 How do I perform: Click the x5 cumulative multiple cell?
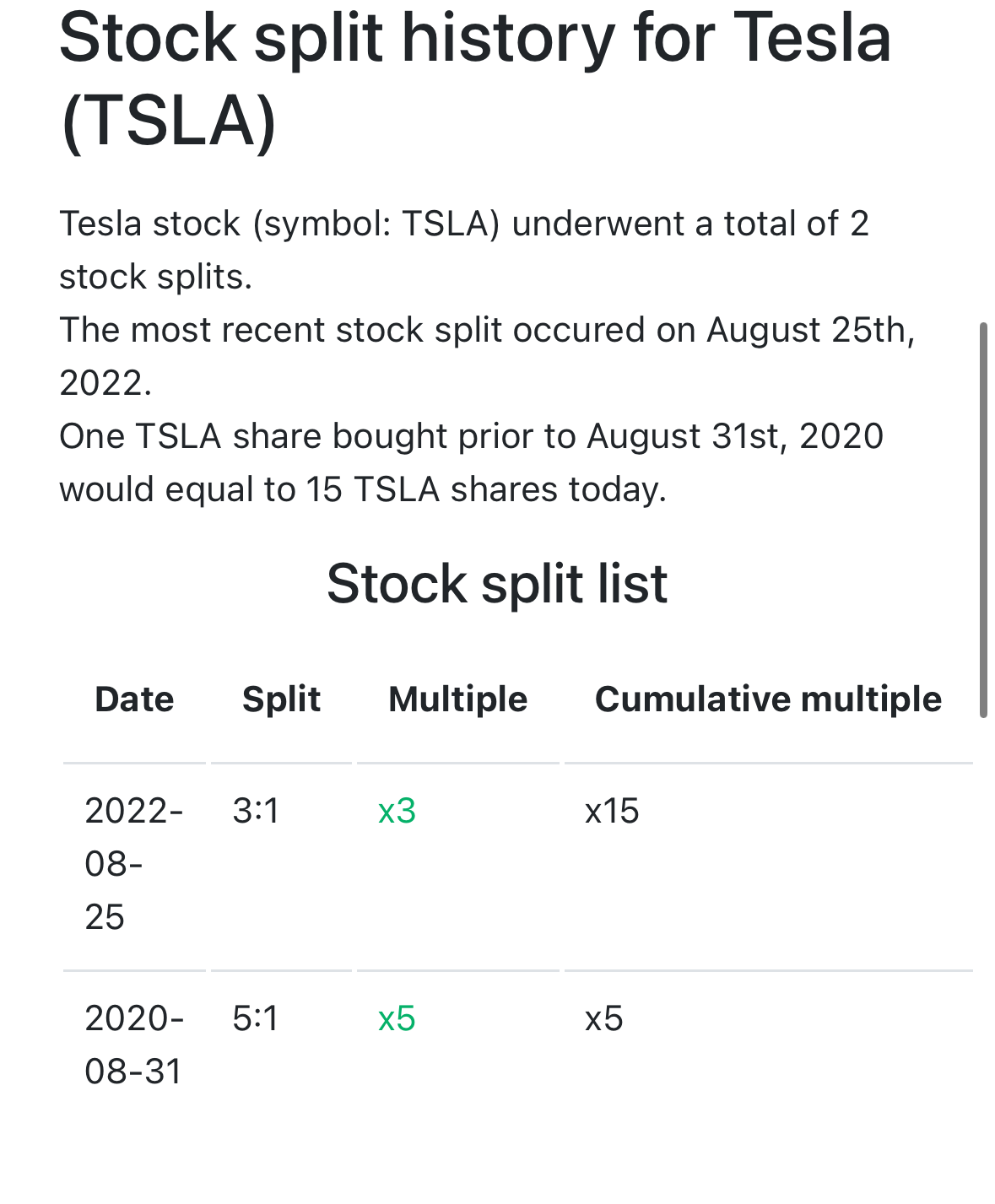click(603, 1018)
